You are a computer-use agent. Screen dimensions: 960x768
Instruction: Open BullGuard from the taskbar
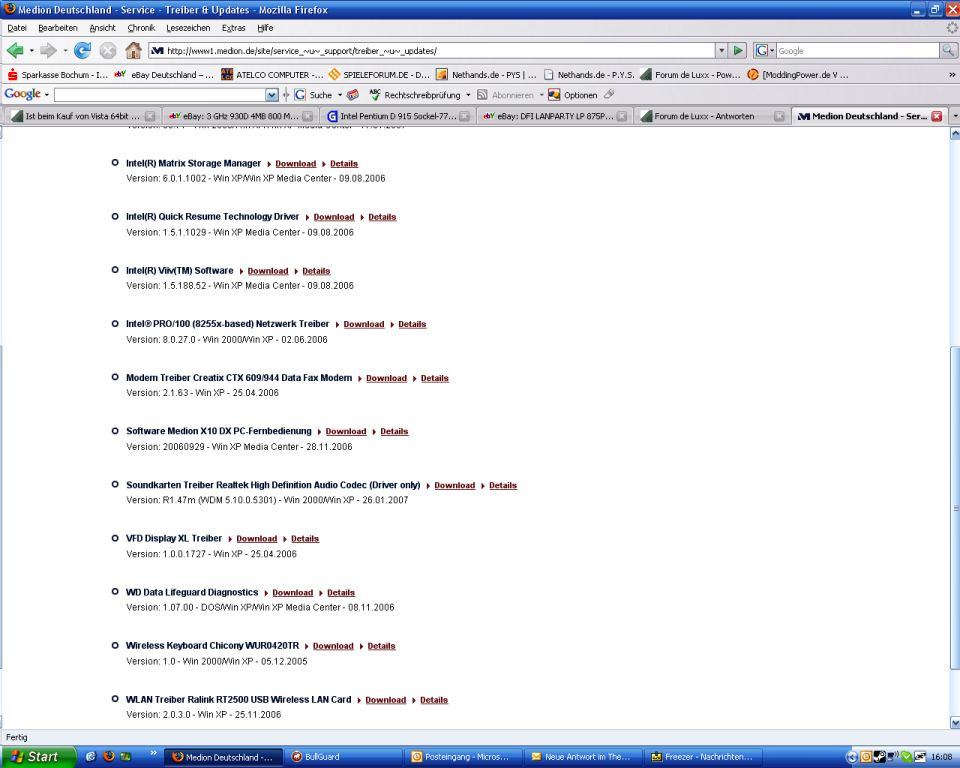point(344,757)
